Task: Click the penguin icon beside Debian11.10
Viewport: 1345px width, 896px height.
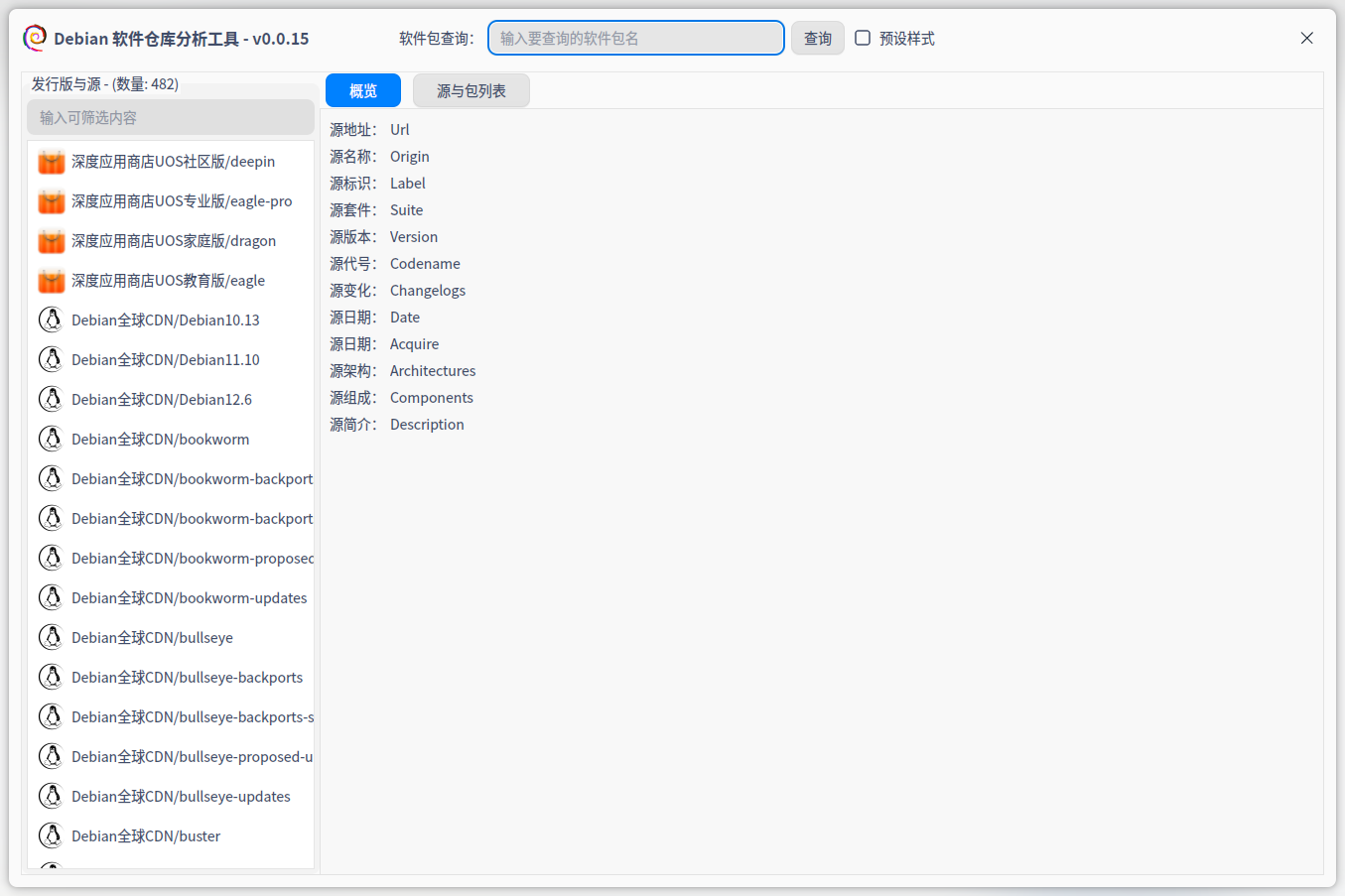Action: click(x=51, y=359)
